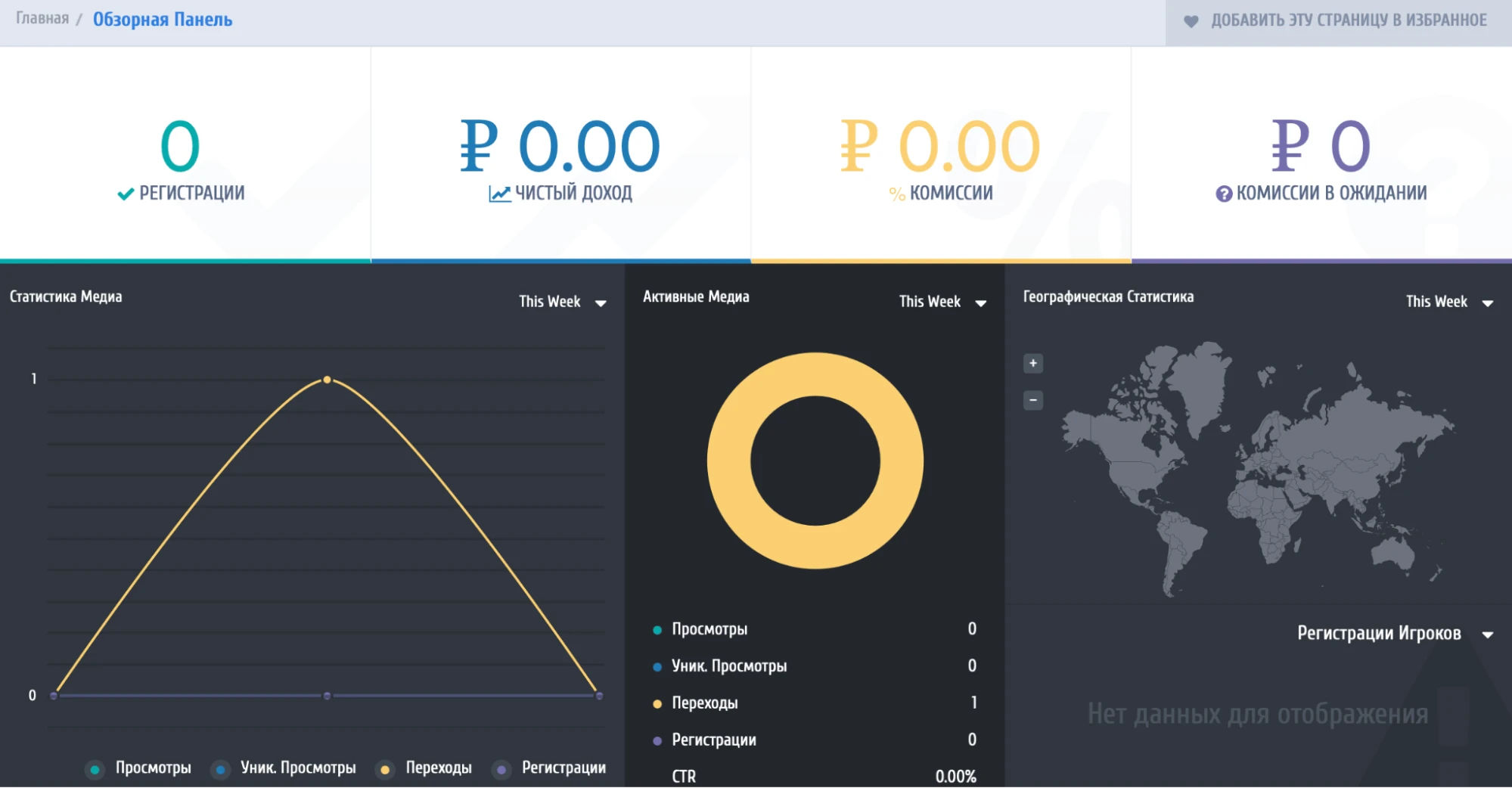Go to Главная breadcrumb link
Image resolution: width=1512 pixels, height=788 pixels.
pyautogui.click(x=42, y=18)
